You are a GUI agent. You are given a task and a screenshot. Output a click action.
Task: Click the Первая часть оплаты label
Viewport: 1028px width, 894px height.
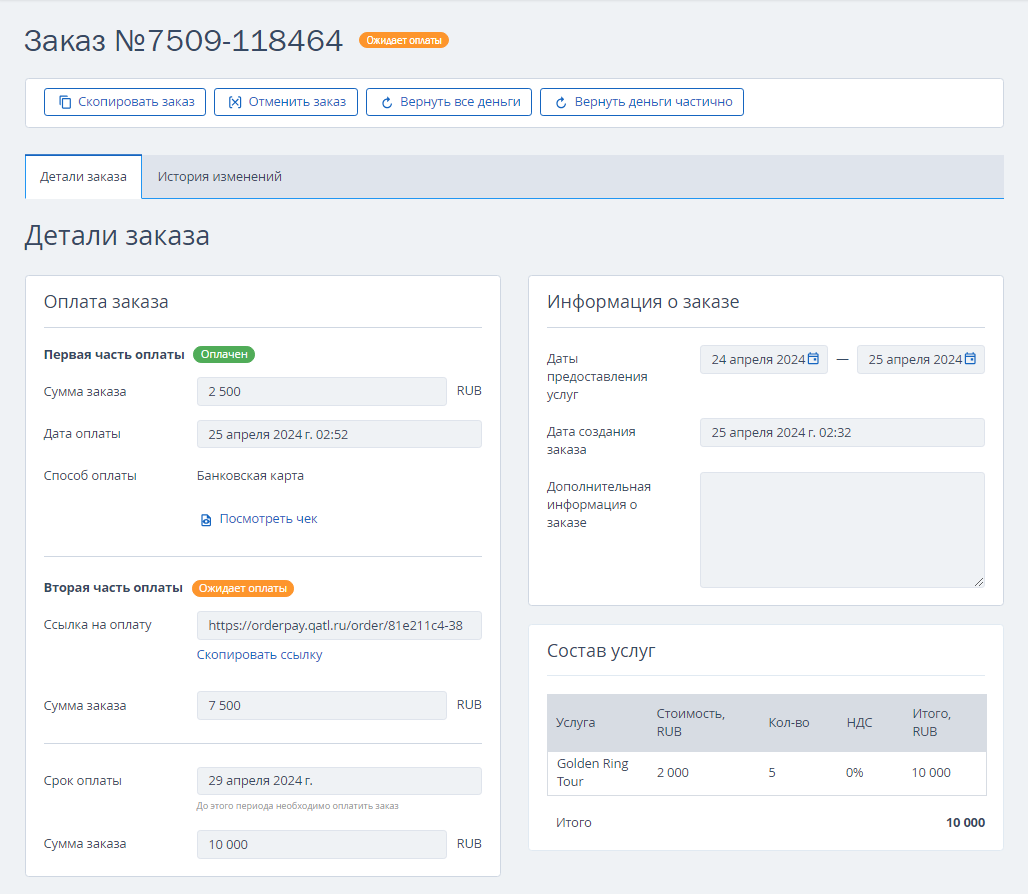[114, 355]
